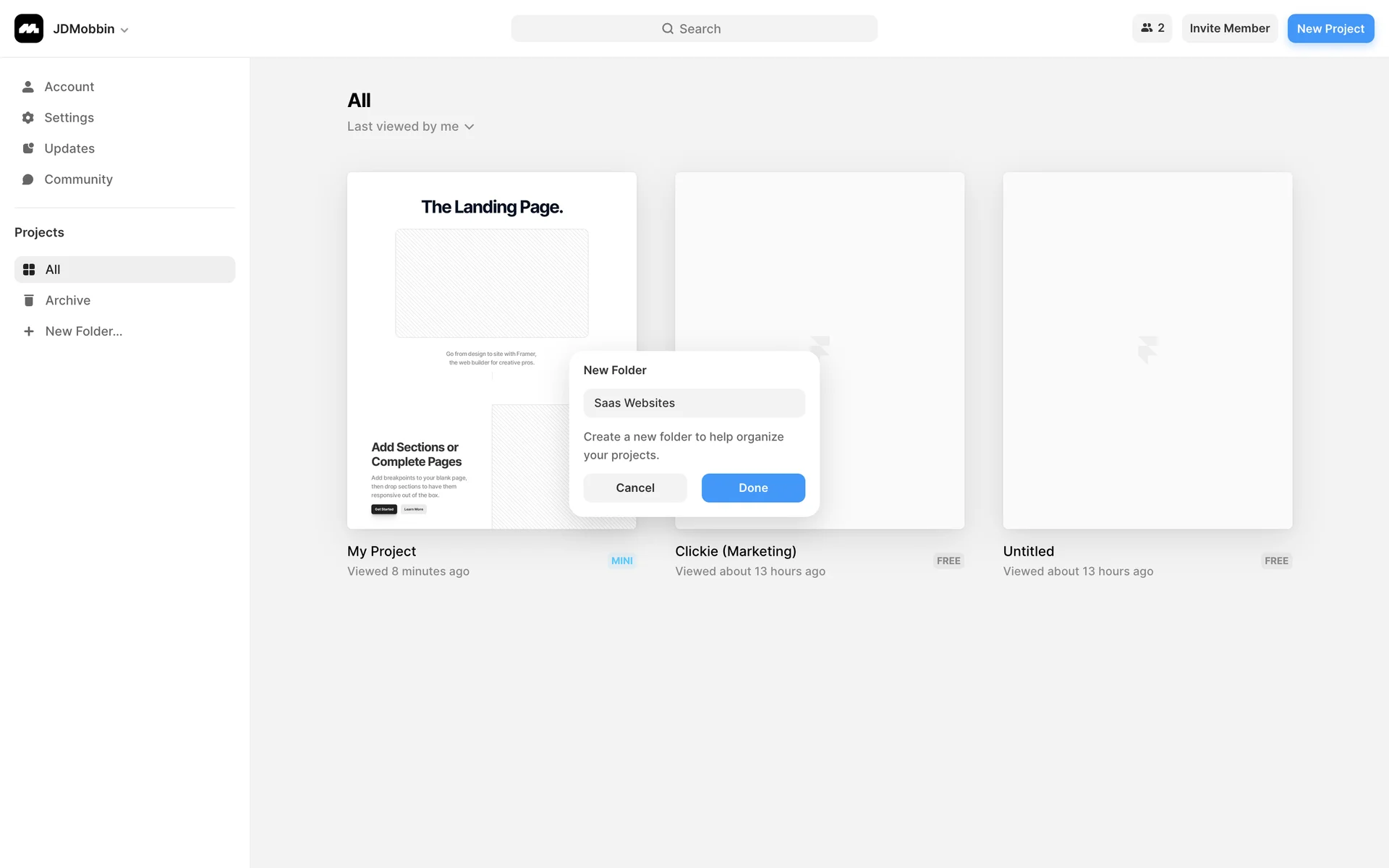The height and width of the screenshot is (868, 1389).
Task: Click the Archive trash icon
Action: click(x=29, y=300)
